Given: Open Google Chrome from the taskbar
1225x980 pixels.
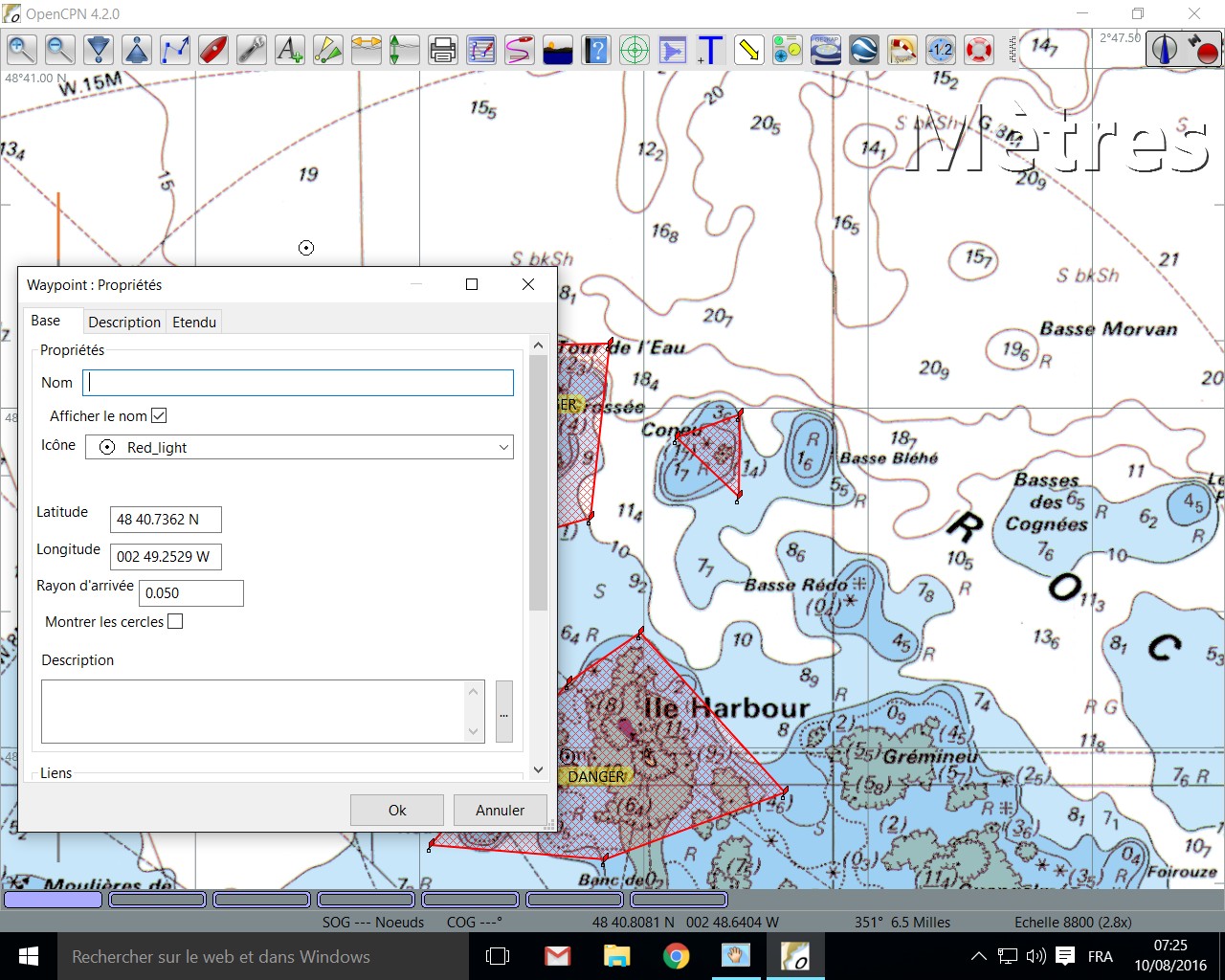Looking at the screenshot, I should [676, 956].
